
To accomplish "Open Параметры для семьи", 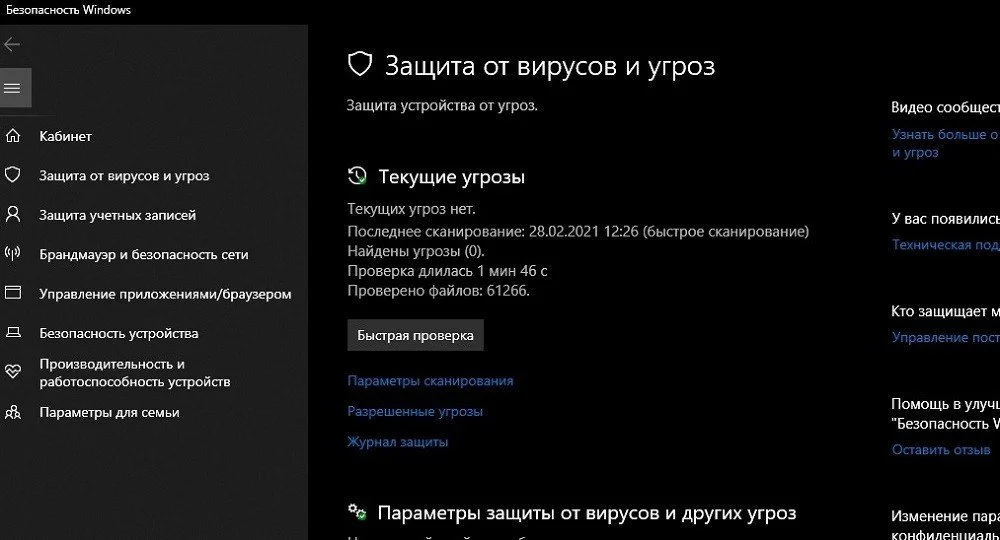I will pos(109,412).
